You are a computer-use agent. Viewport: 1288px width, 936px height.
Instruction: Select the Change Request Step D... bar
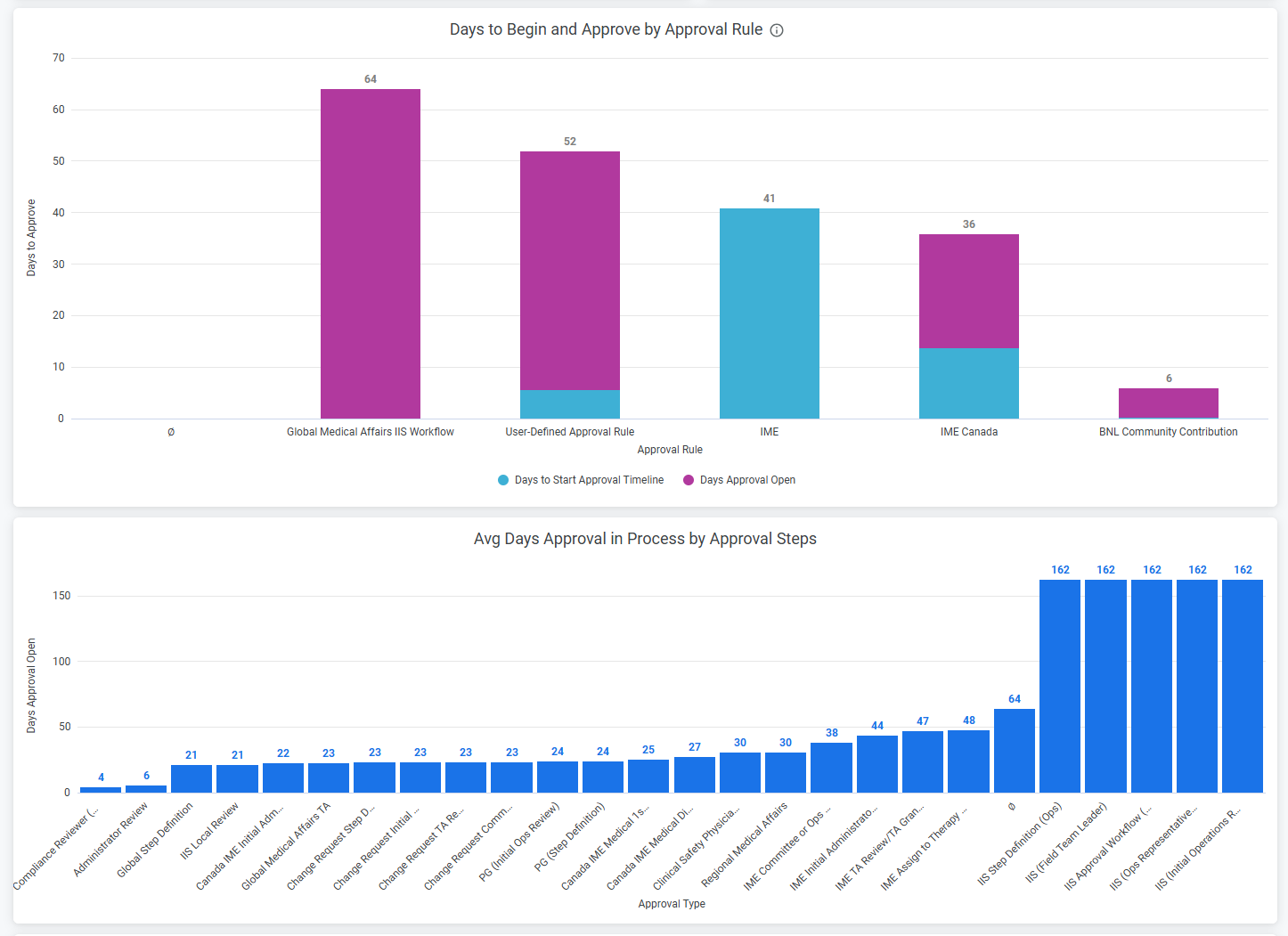tap(374, 777)
